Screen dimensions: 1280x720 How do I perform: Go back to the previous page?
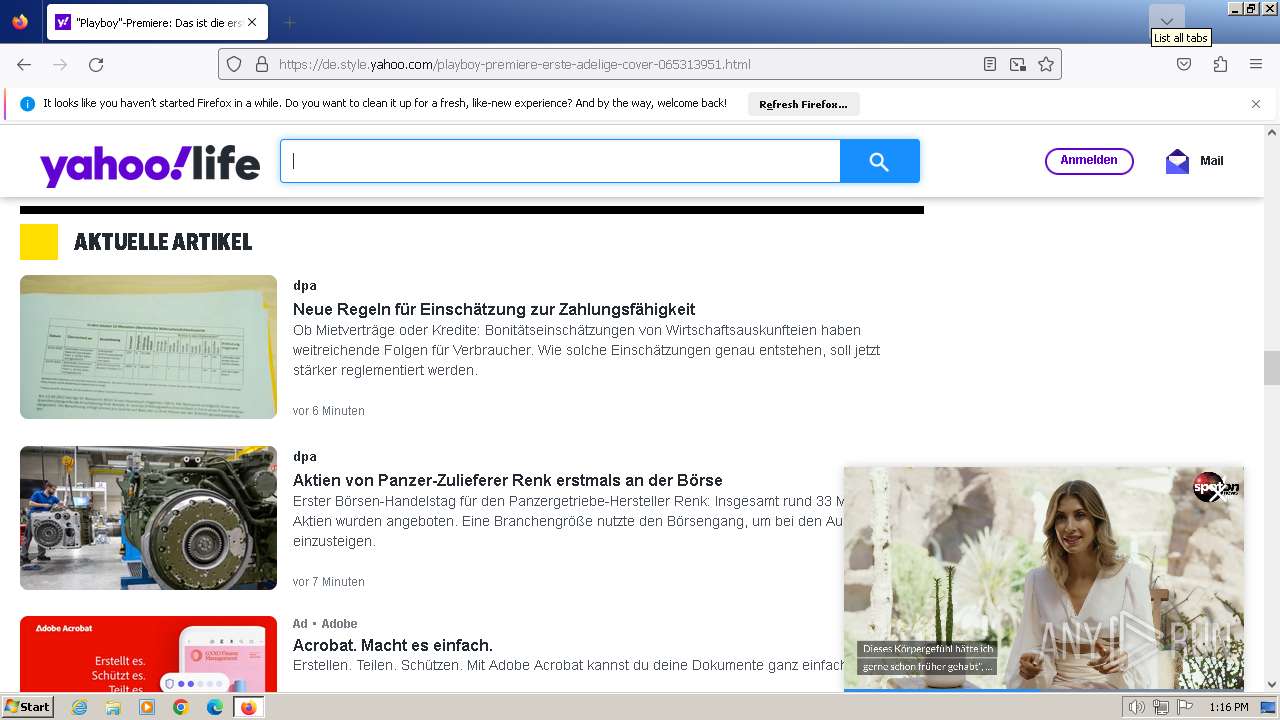pyautogui.click(x=24, y=64)
